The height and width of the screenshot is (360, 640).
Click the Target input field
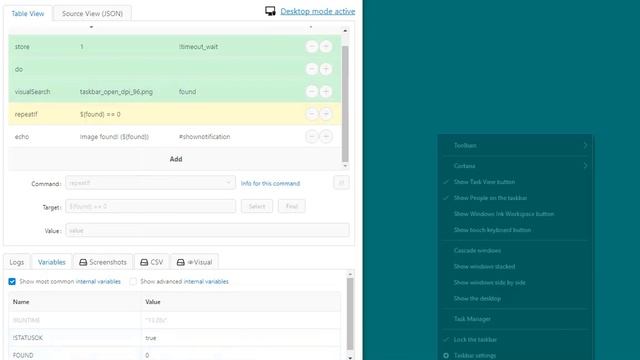point(150,206)
